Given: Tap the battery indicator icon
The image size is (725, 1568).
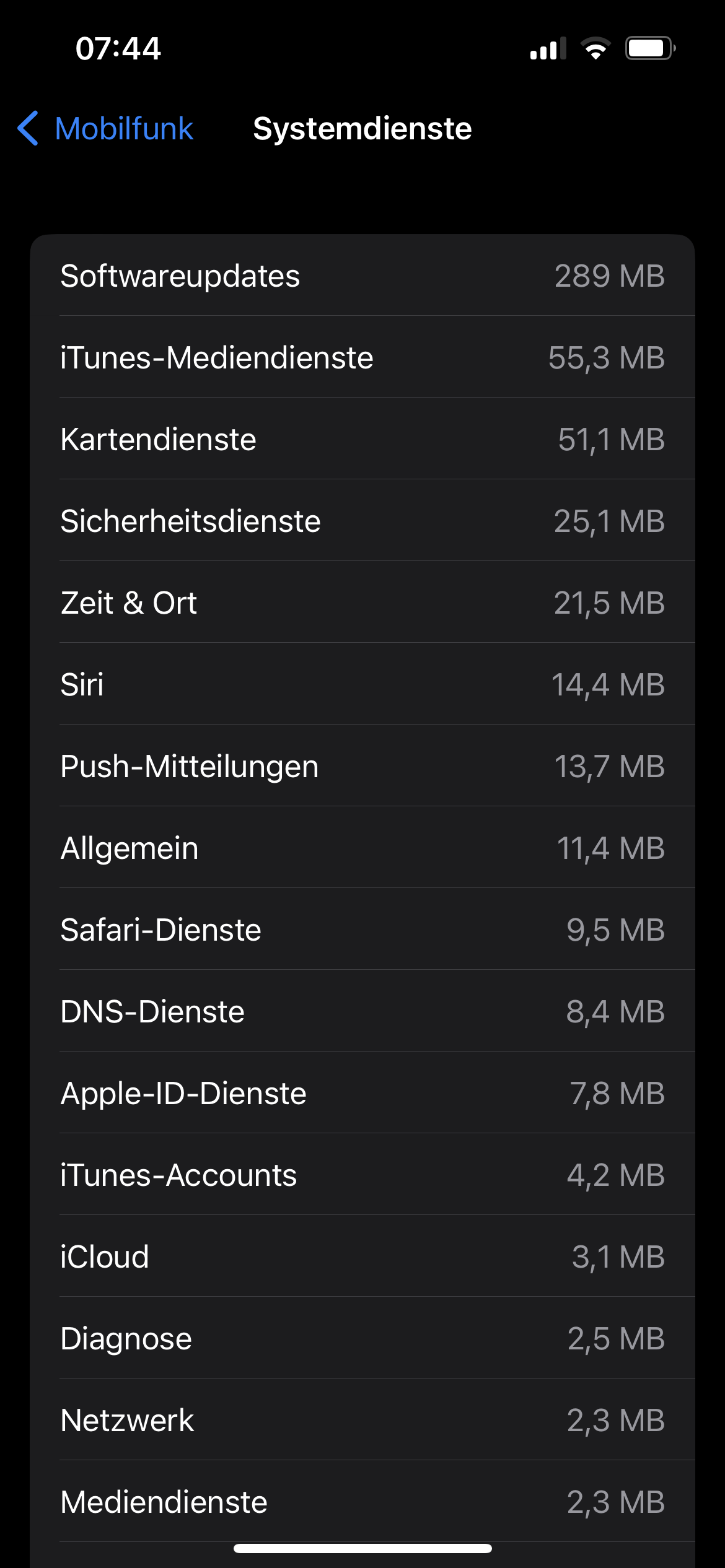Looking at the screenshot, I should pyautogui.click(x=649, y=48).
